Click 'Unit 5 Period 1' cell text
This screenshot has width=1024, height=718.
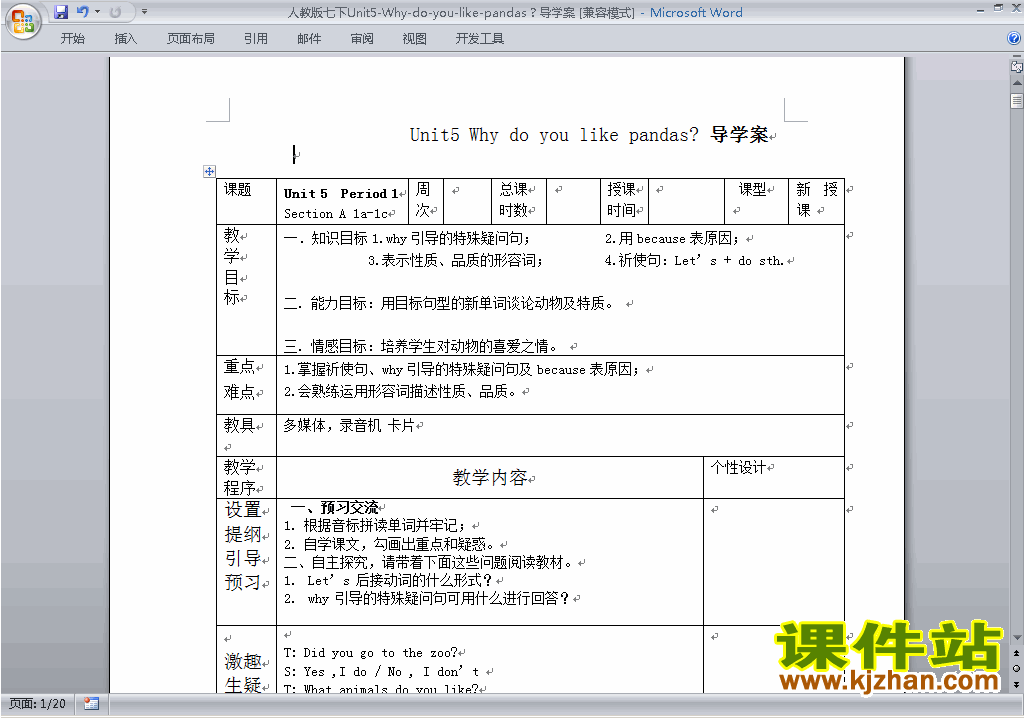point(341,193)
